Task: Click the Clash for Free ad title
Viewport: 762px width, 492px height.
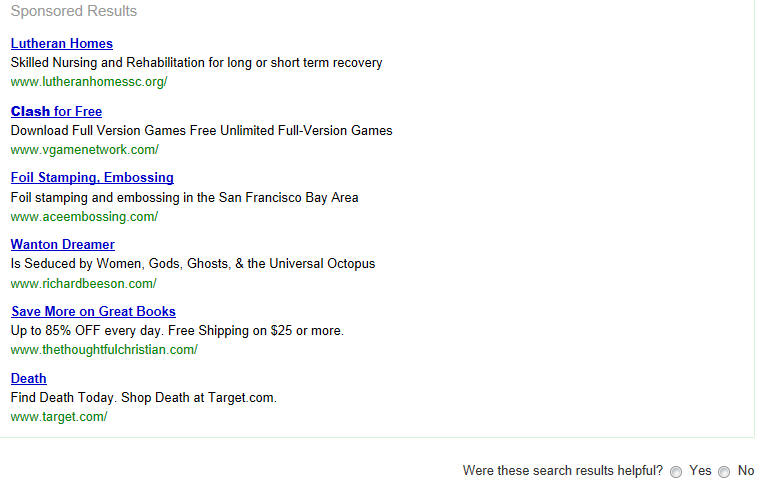Action: coord(56,111)
